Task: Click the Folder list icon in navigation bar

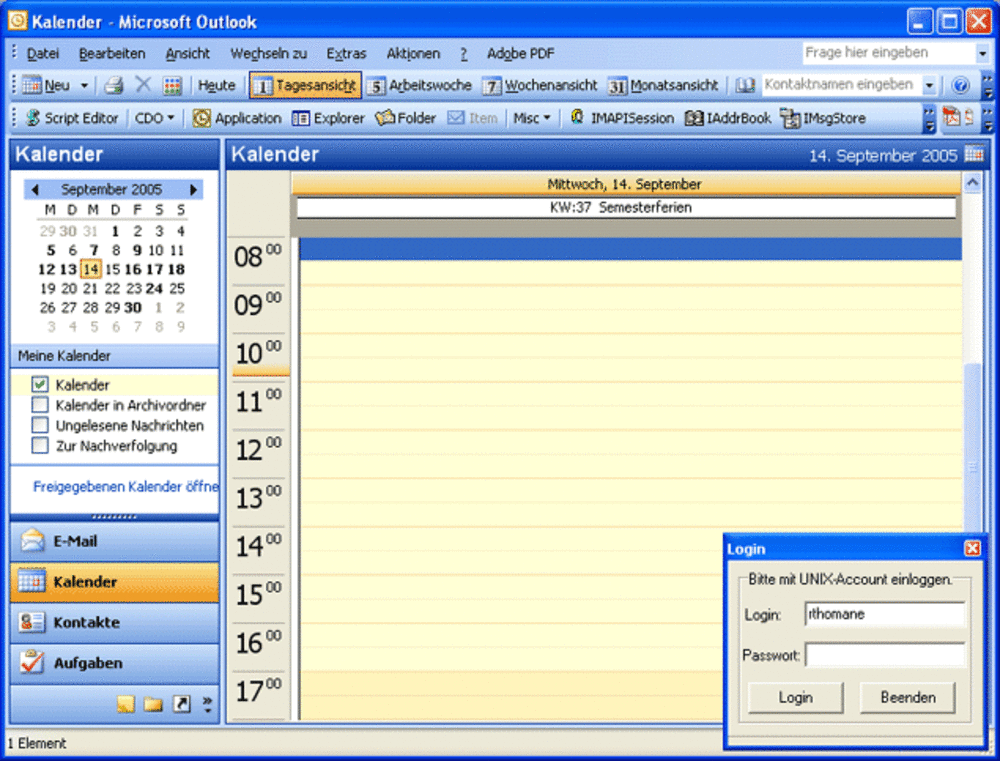Action: pyautogui.click(x=153, y=704)
